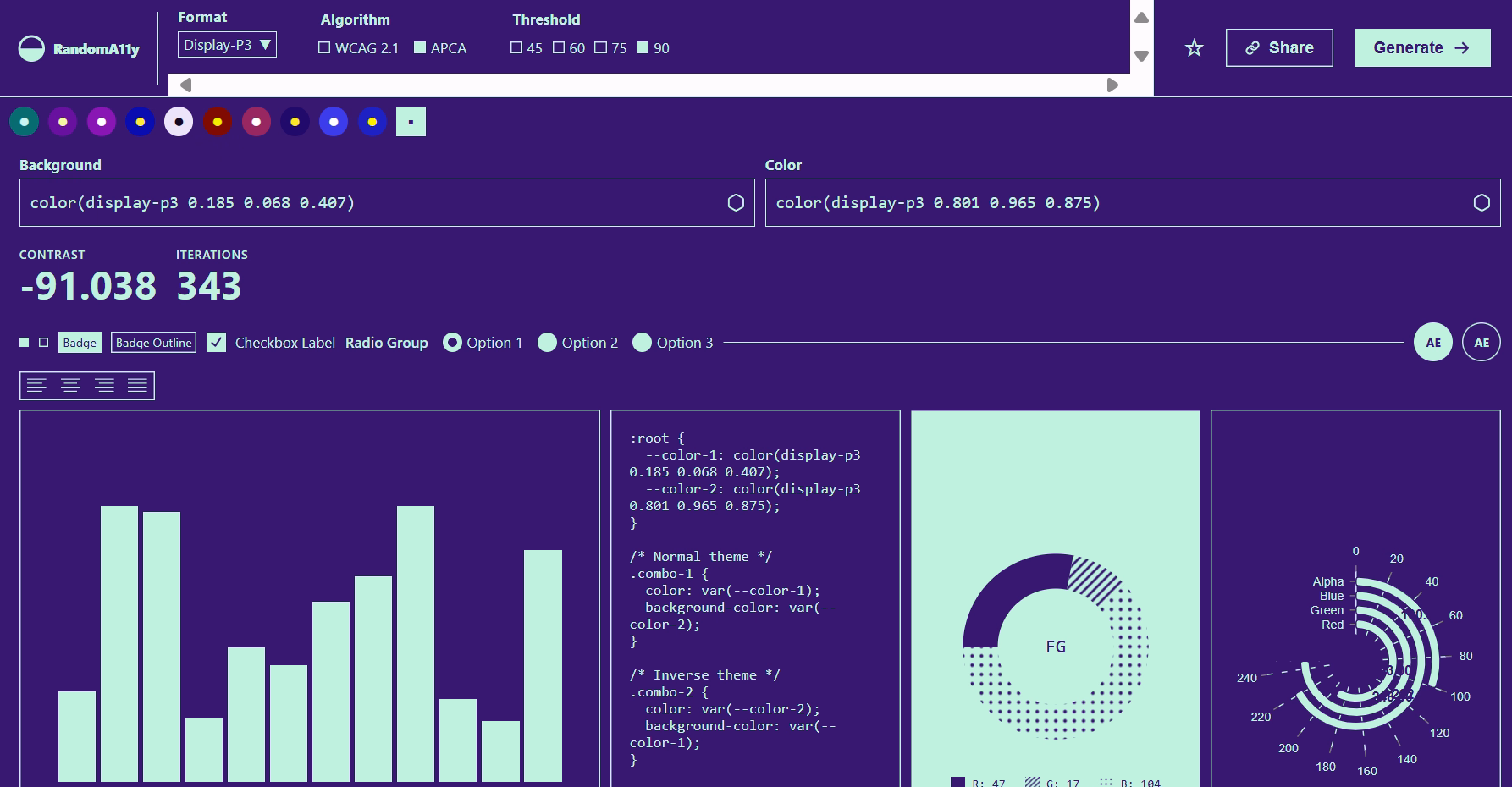
Task: Select the teal circle color swatch
Action: pyautogui.click(x=25, y=122)
